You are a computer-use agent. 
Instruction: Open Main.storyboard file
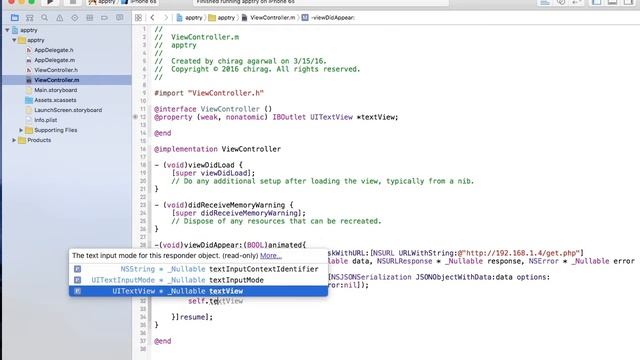pyautogui.click(x=56, y=90)
